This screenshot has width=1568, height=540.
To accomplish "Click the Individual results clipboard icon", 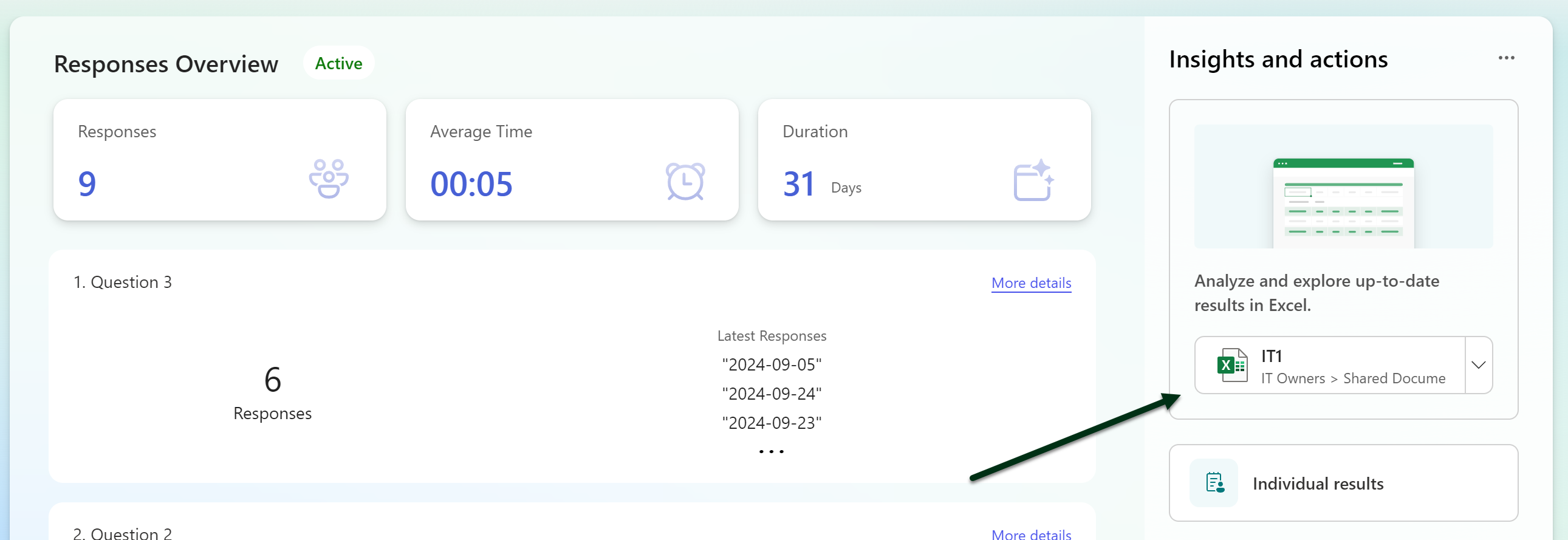I will (1214, 483).
